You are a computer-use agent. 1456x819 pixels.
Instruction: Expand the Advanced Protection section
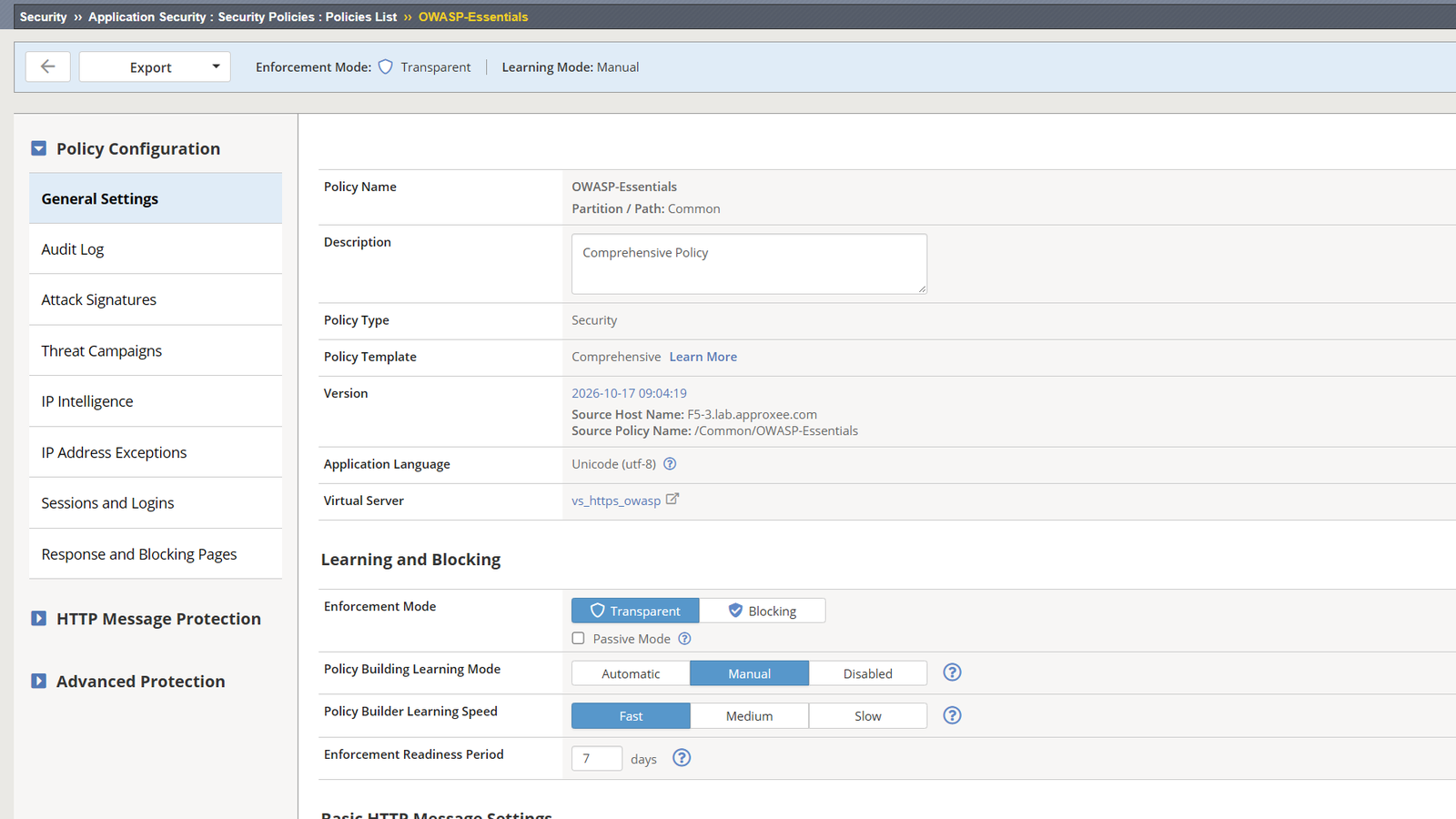click(38, 681)
